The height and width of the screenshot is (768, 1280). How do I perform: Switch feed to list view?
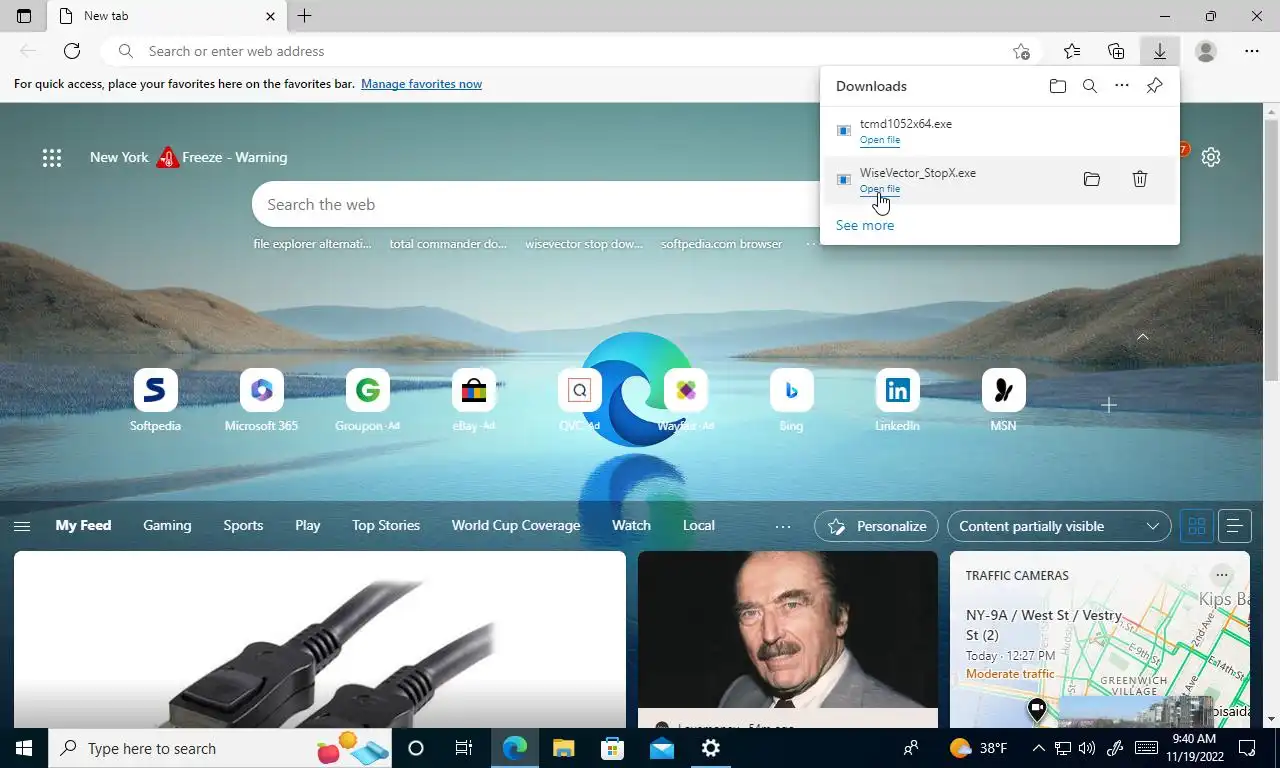click(x=1235, y=526)
